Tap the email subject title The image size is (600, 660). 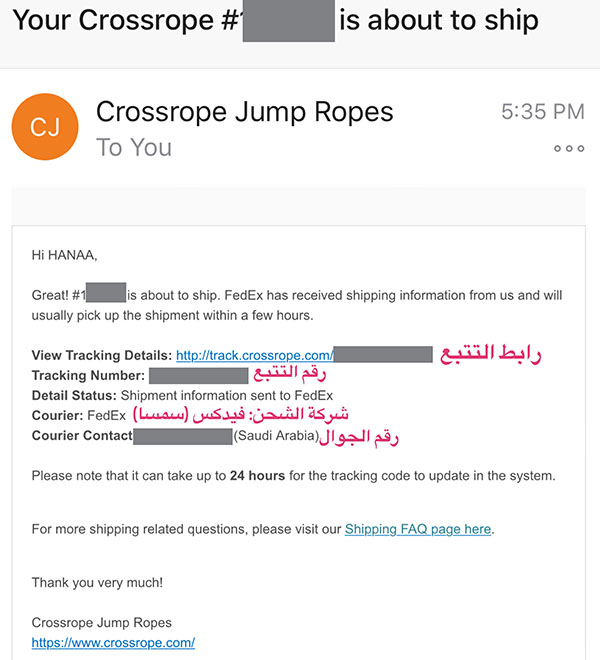click(275, 20)
